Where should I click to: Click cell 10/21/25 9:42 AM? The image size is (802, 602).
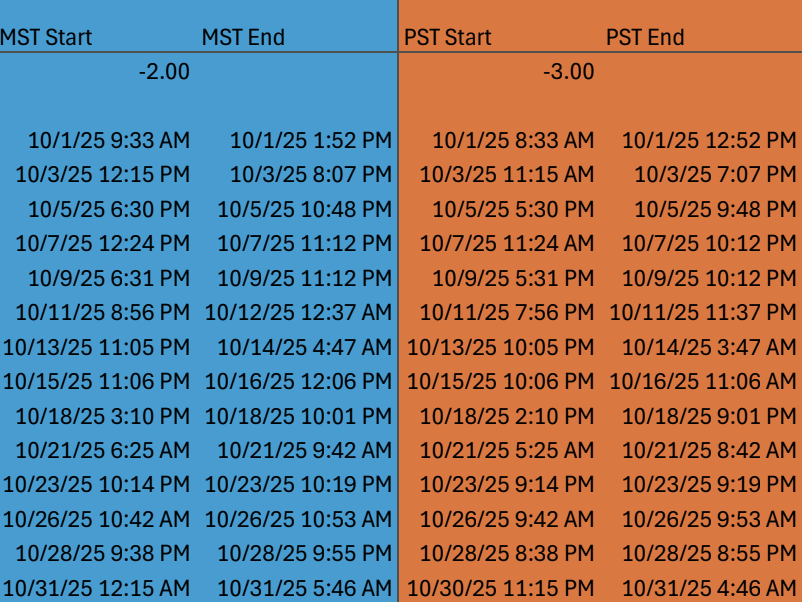(x=297, y=451)
